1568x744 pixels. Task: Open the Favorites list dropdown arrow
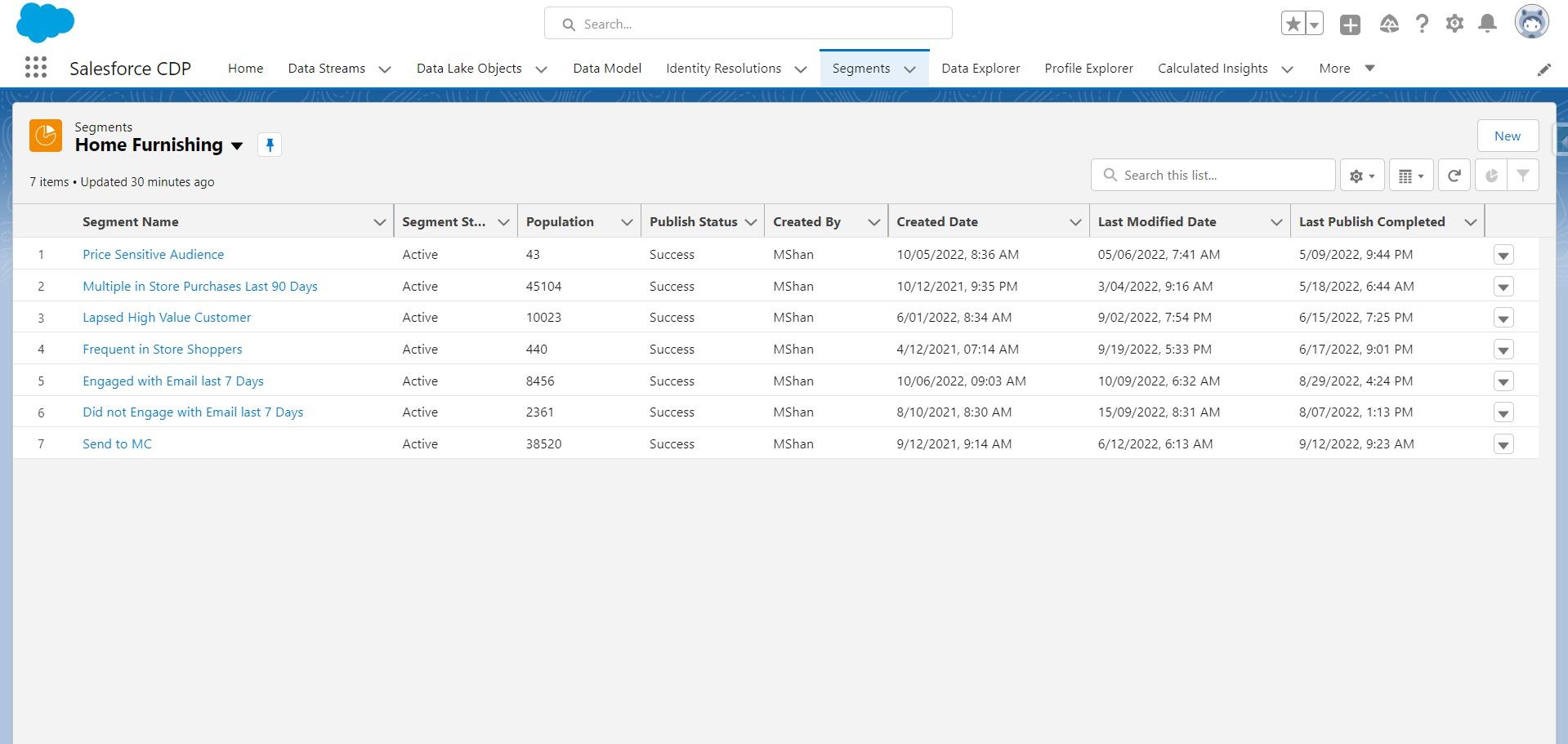coord(1314,25)
